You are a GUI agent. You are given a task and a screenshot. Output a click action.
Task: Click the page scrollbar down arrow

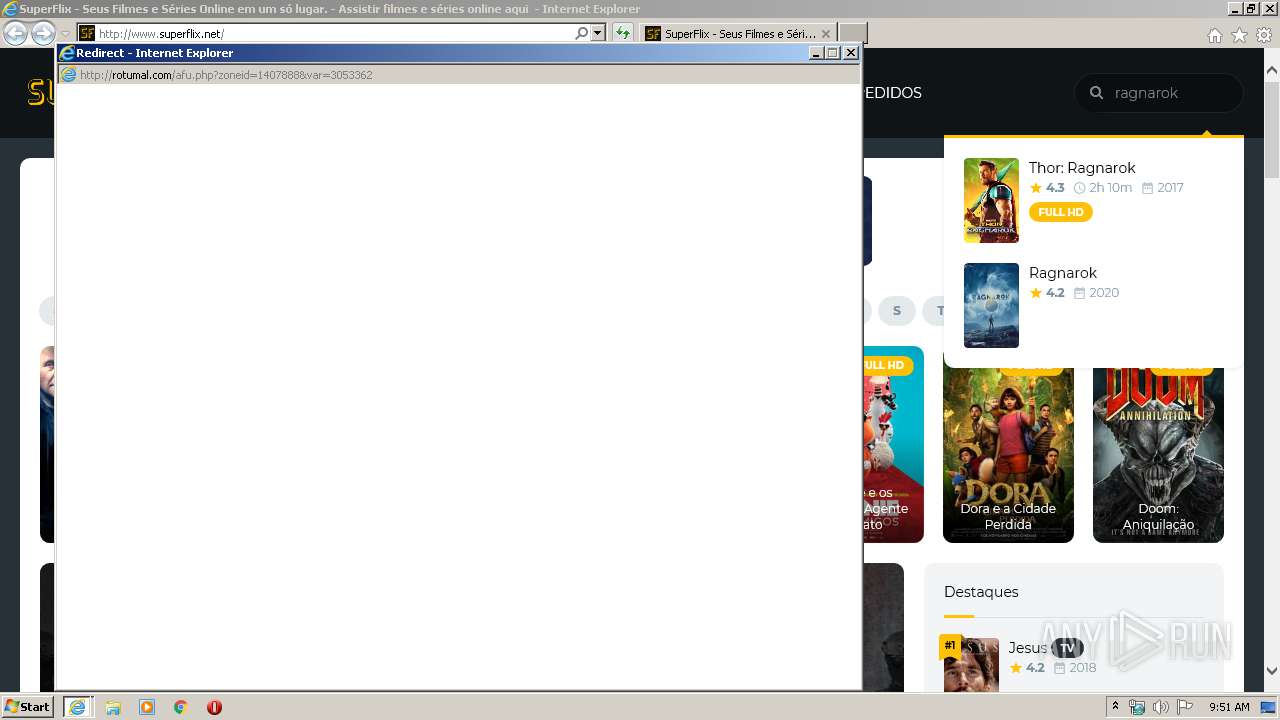point(1272,671)
